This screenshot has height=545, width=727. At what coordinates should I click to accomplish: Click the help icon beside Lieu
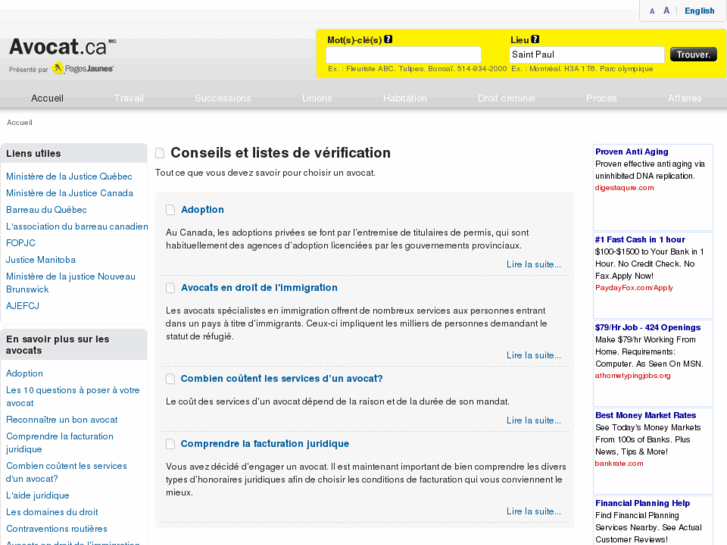(x=535, y=40)
